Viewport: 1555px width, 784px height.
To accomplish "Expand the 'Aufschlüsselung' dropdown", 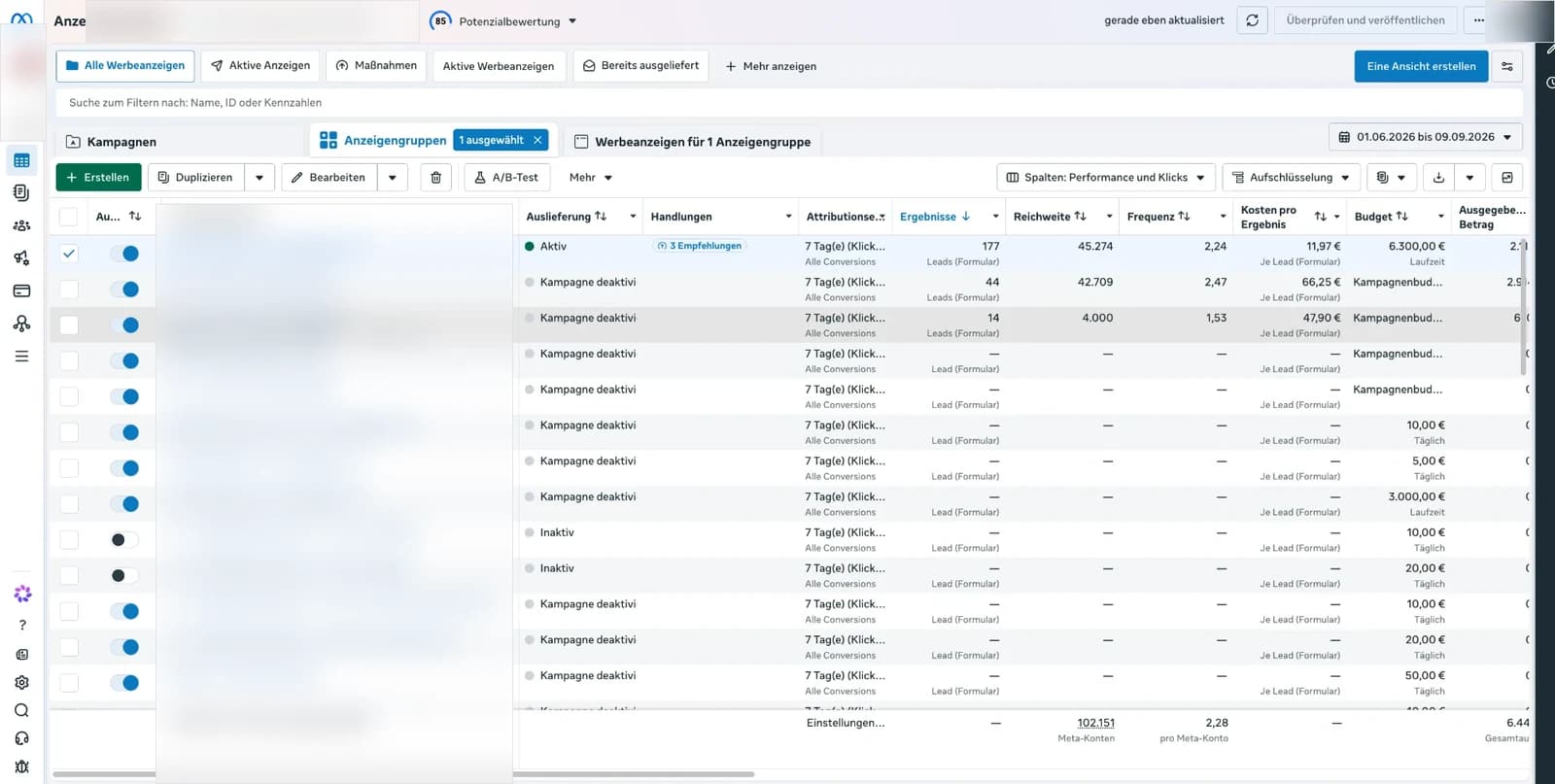I will (x=1291, y=178).
